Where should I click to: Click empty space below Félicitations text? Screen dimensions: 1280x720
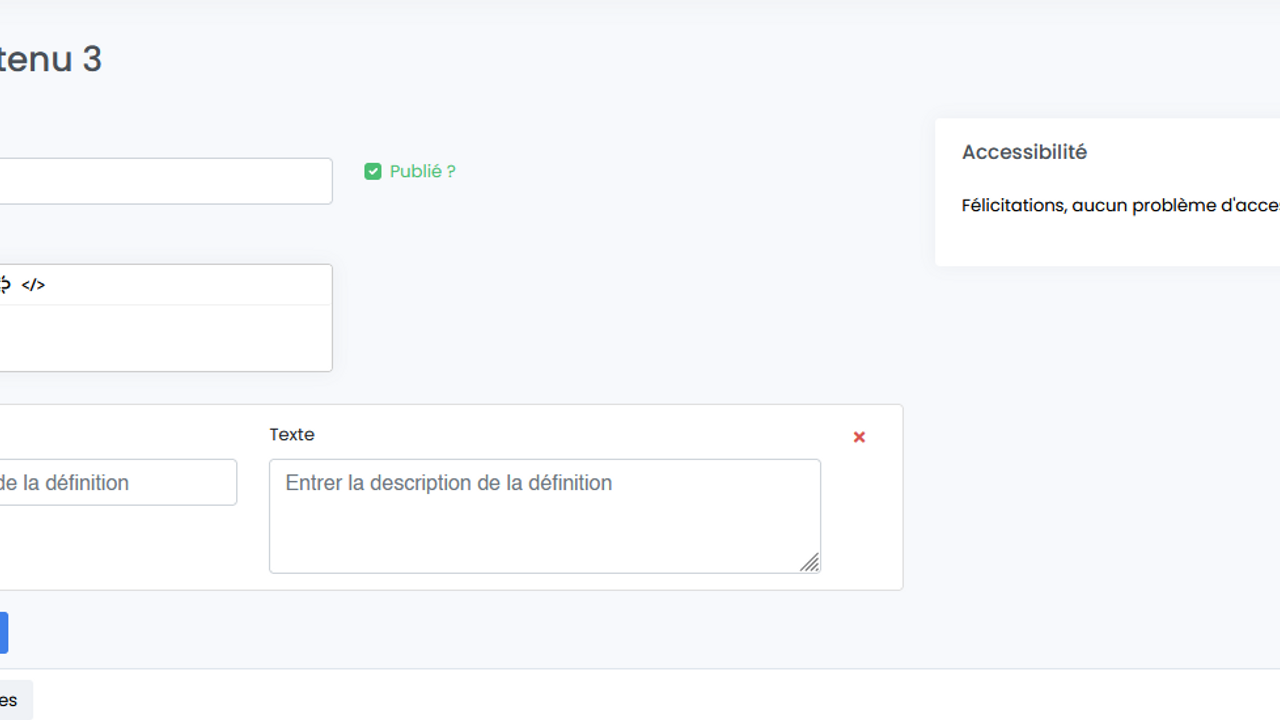pyautogui.click(x=1100, y=243)
